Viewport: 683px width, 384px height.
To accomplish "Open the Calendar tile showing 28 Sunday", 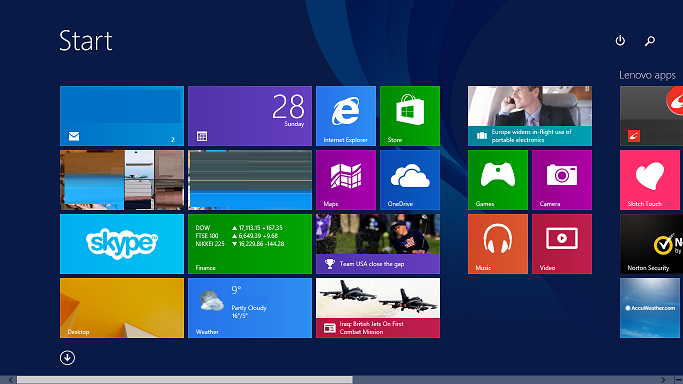I will (250, 116).
